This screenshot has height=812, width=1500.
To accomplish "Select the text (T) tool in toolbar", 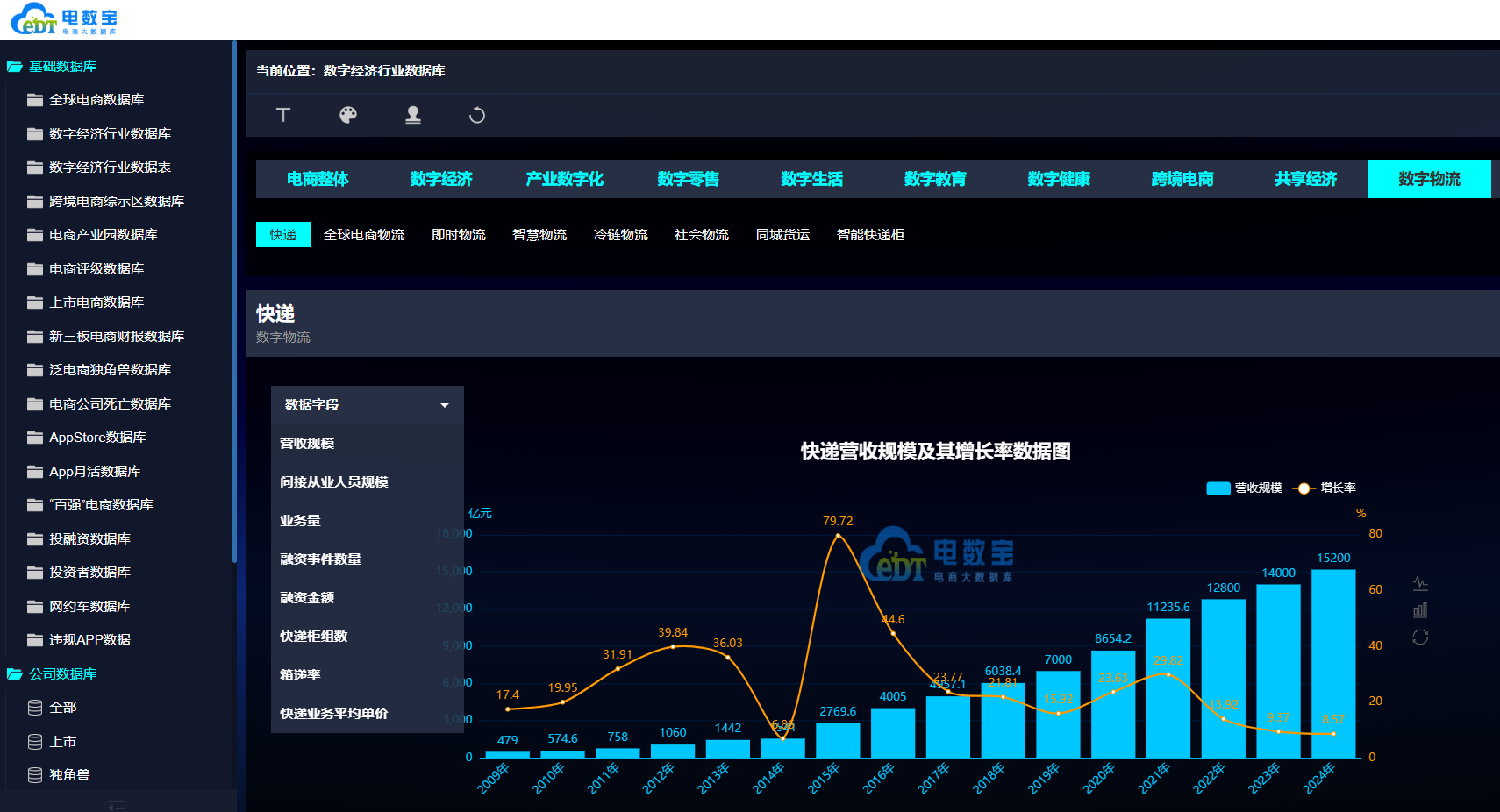I will (282, 115).
